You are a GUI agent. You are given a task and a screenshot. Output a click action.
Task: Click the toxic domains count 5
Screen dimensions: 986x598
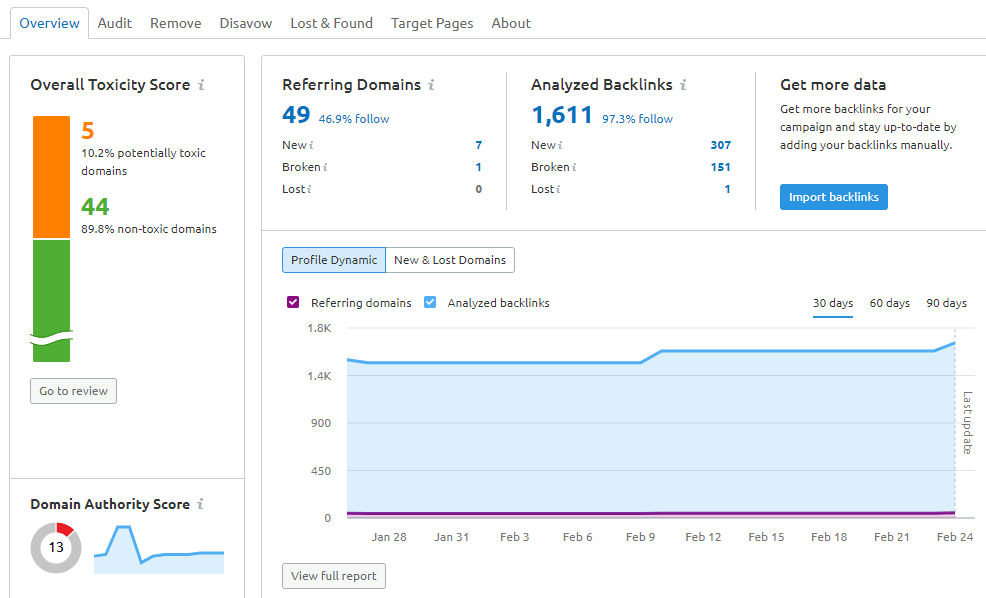click(88, 131)
